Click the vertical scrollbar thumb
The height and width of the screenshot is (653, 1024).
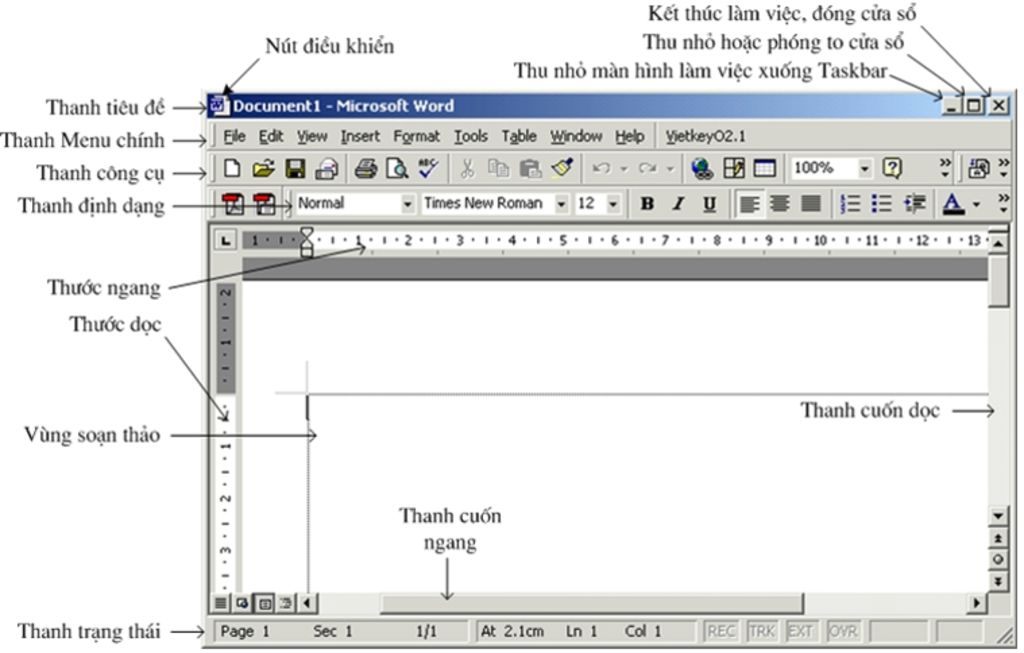coord(999,281)
